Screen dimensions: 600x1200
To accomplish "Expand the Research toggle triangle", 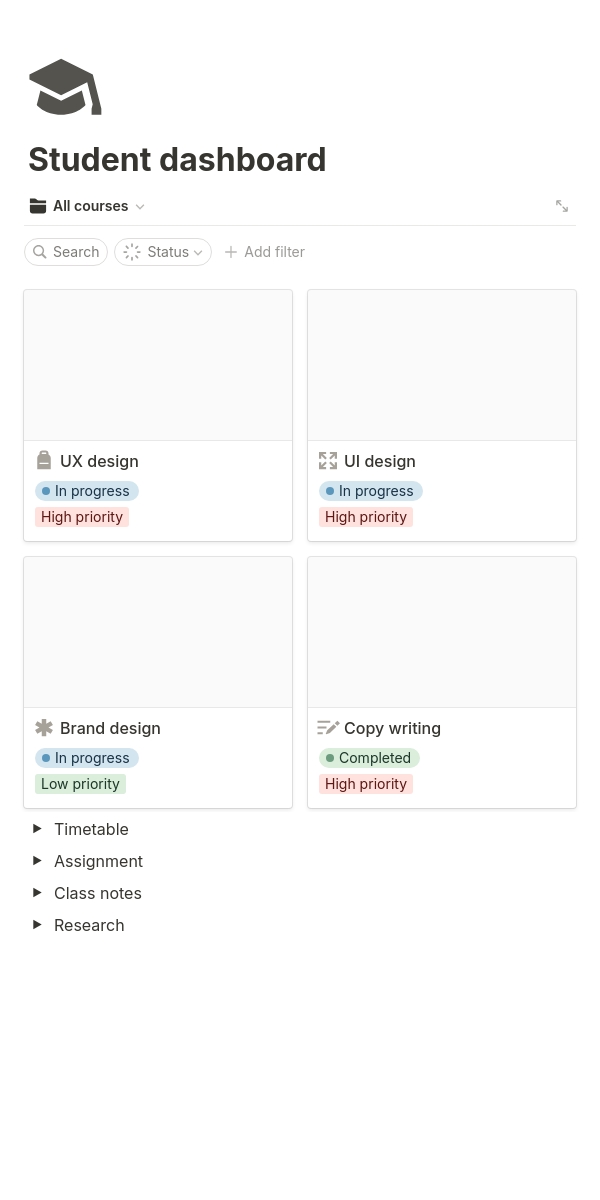I will 37,925.
